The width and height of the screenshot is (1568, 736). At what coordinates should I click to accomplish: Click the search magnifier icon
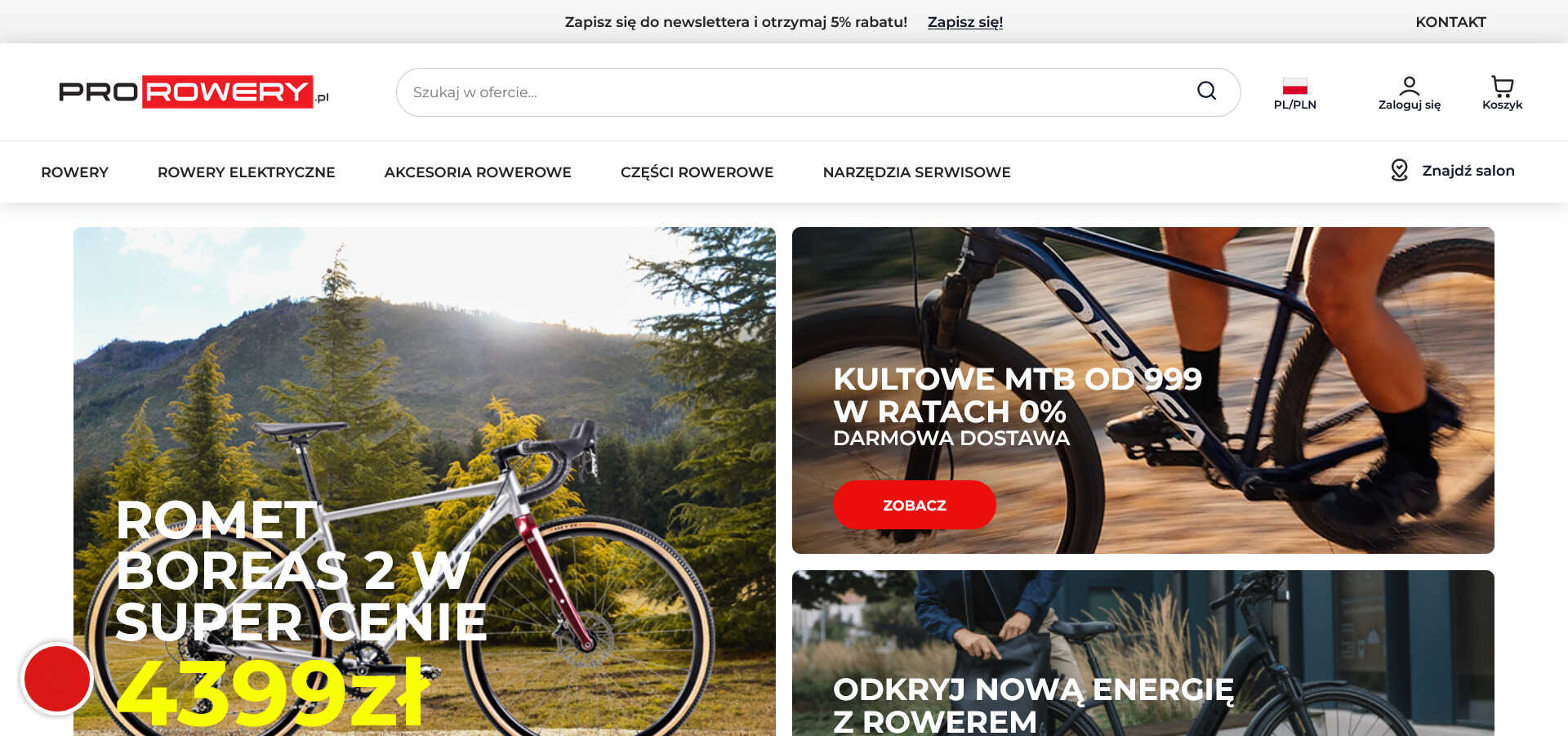(1206, 91)
